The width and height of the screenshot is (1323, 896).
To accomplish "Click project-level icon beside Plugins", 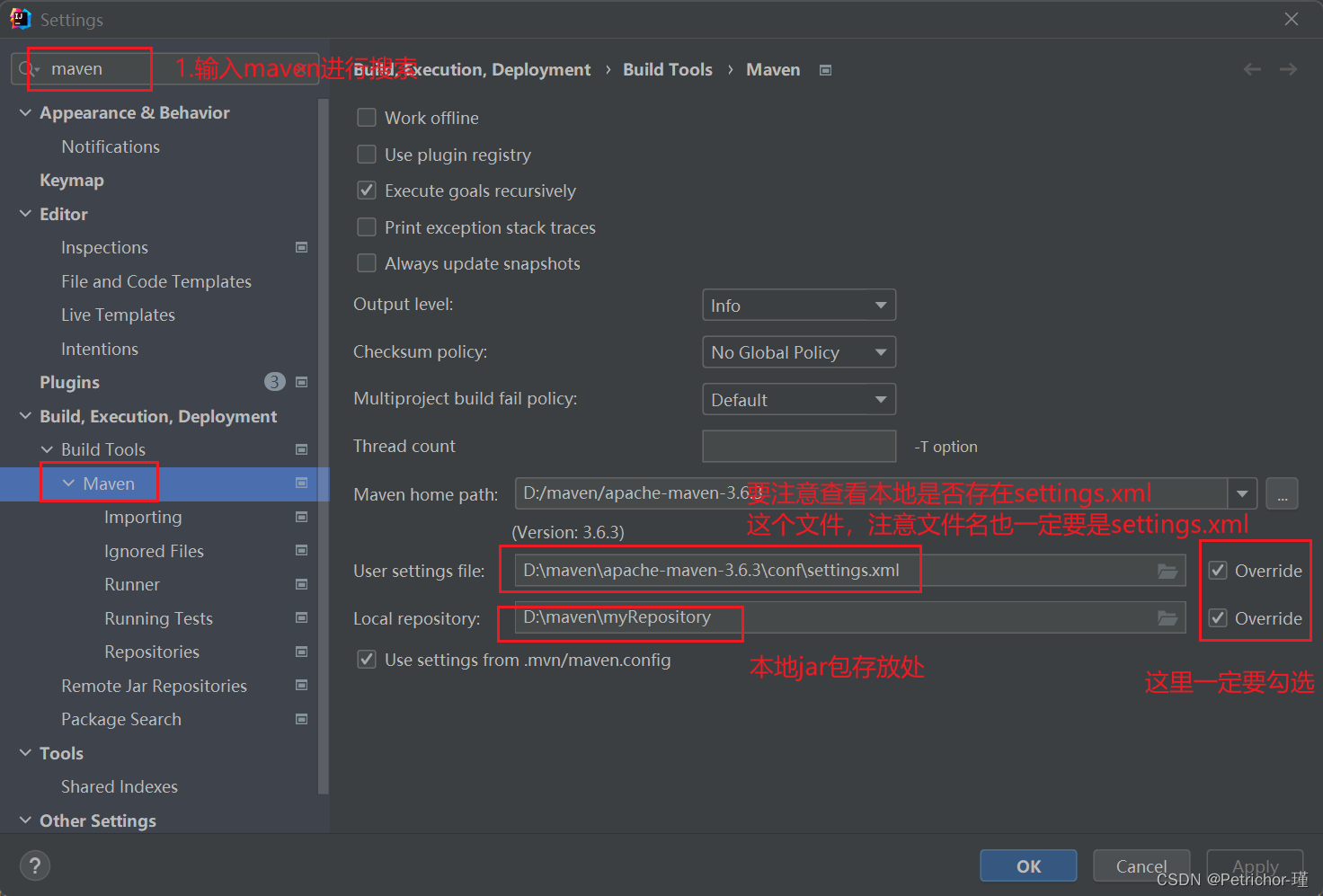I will pos(302,382).
